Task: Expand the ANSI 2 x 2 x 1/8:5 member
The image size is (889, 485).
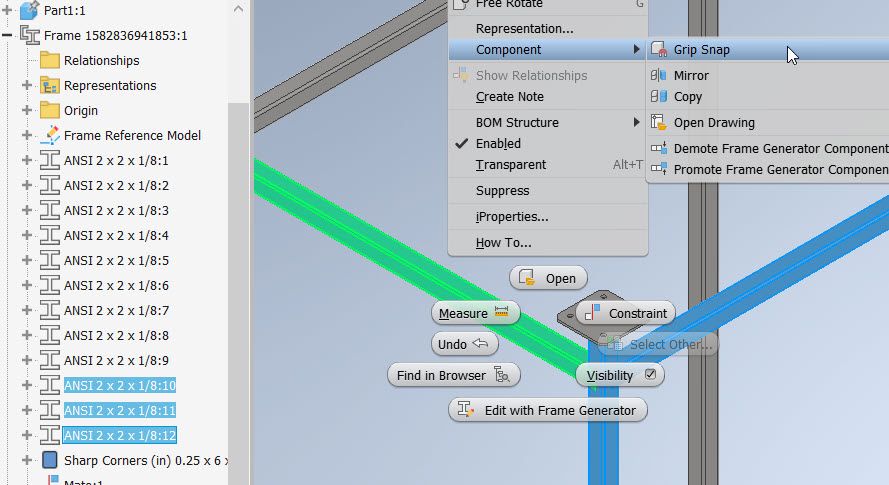Action: pos(27,260)
